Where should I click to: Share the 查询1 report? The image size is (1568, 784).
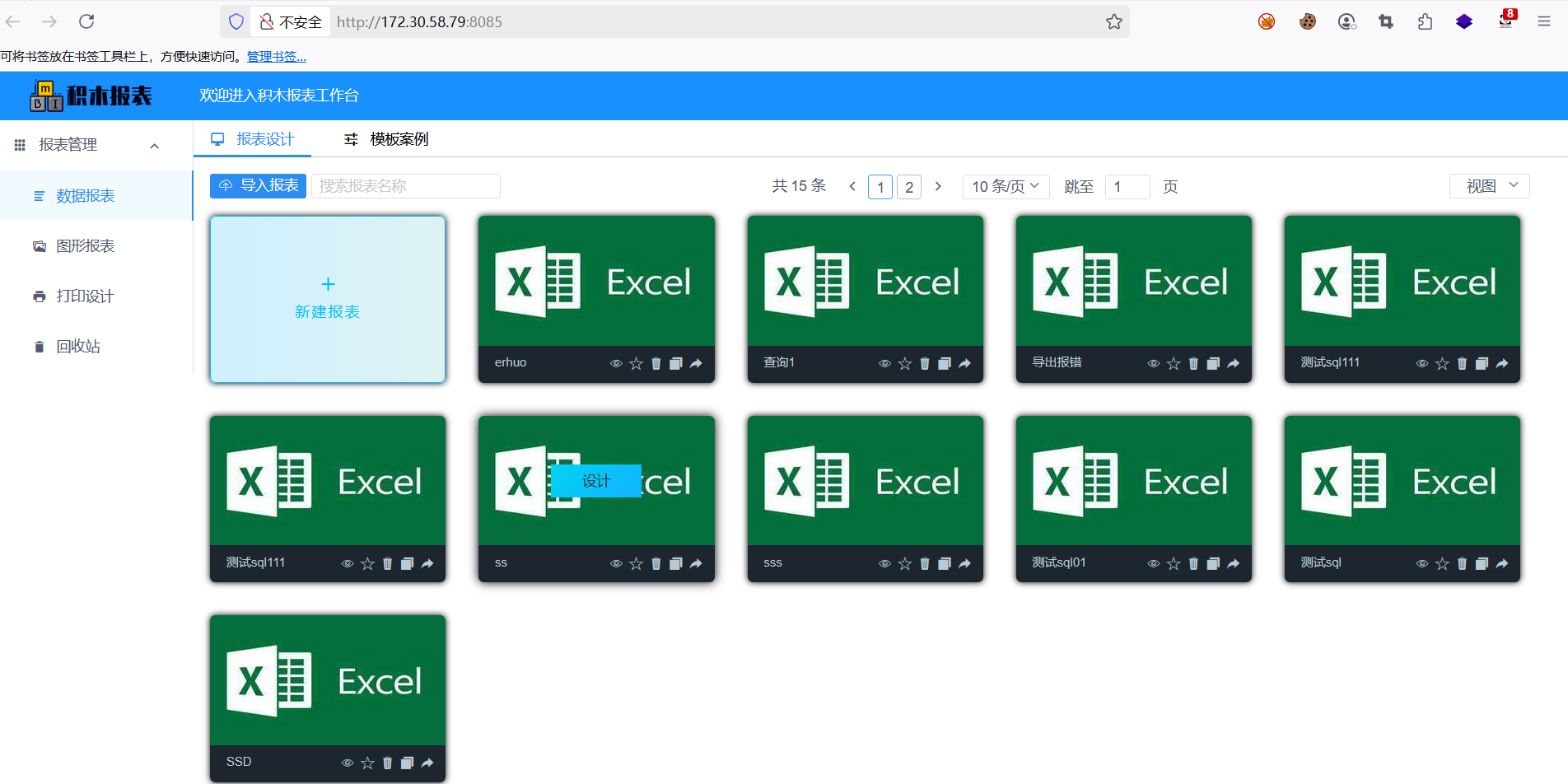(964, 364)
